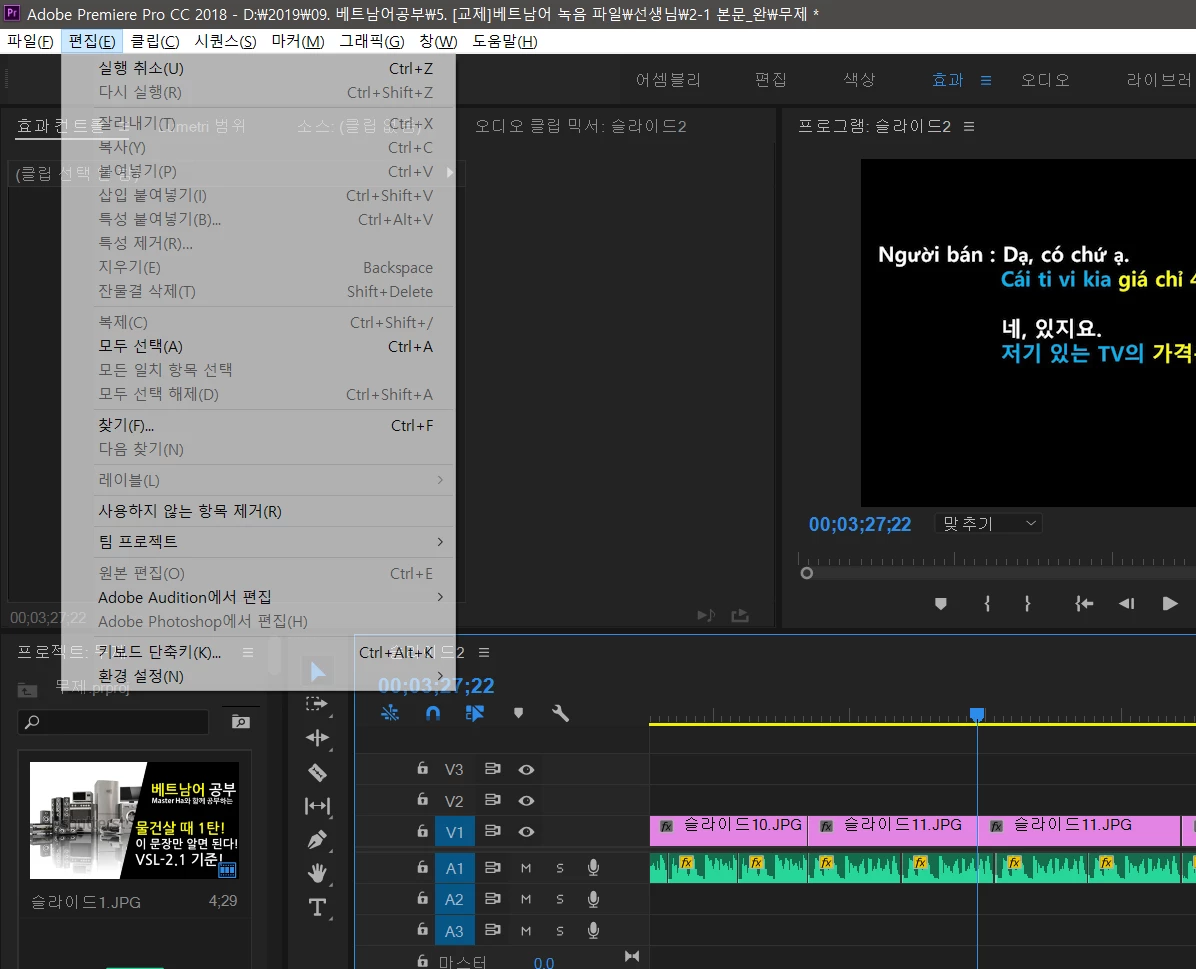The height and width of the screenshot is (969, 1196).
Task: Open the 시퀀스(S) menu
Action: coord(225,41)
